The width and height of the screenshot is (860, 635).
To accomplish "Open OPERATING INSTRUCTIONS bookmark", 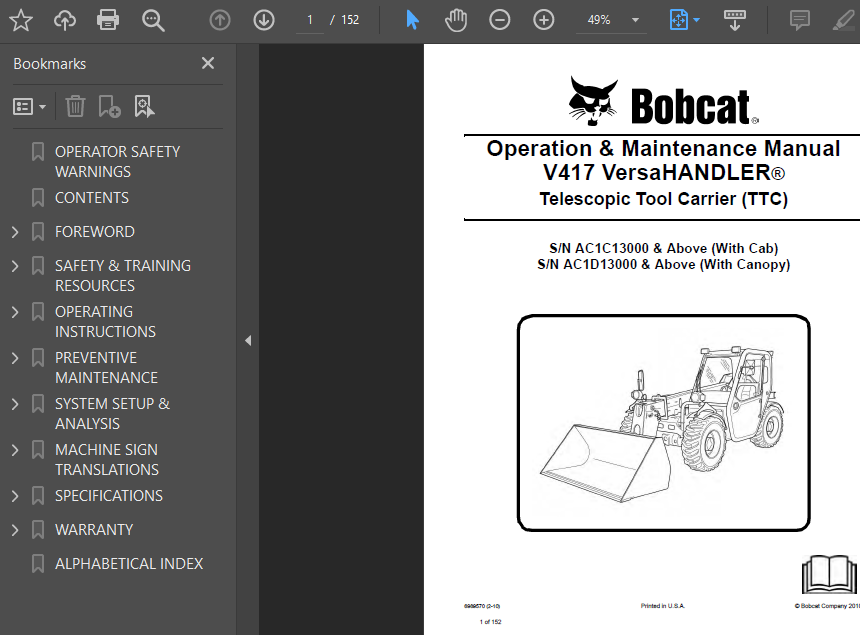I will click(x=105, y=321).
